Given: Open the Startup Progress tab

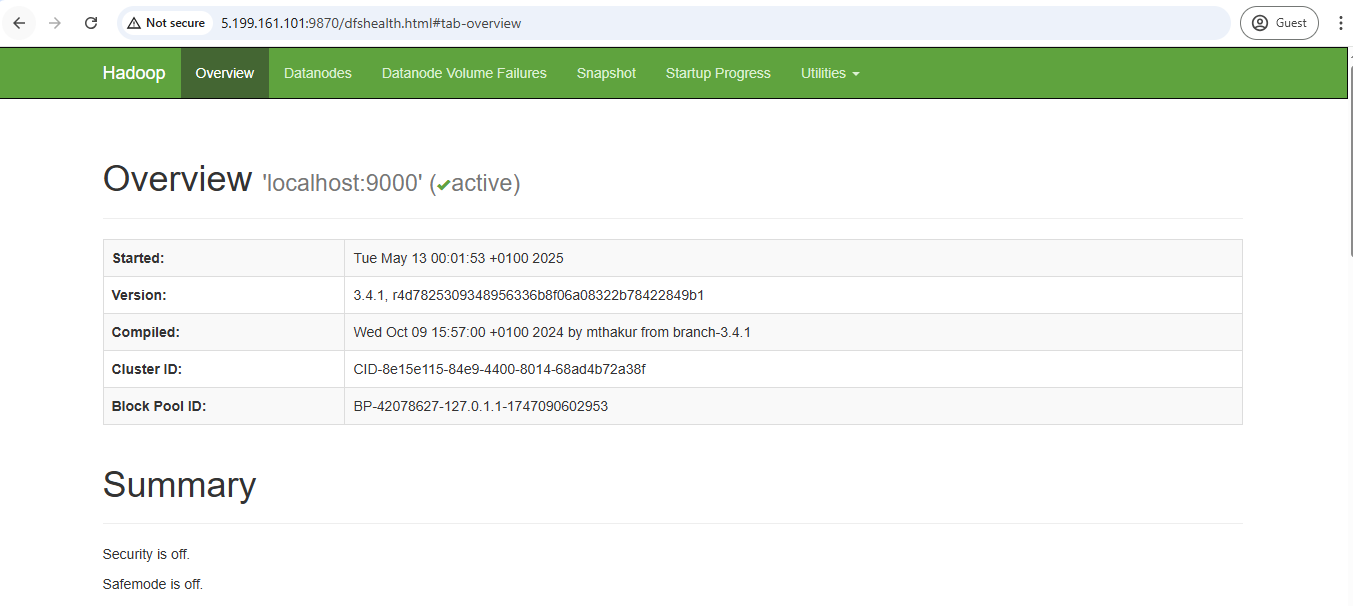Looking at the screenshot, I should (718, 73).
